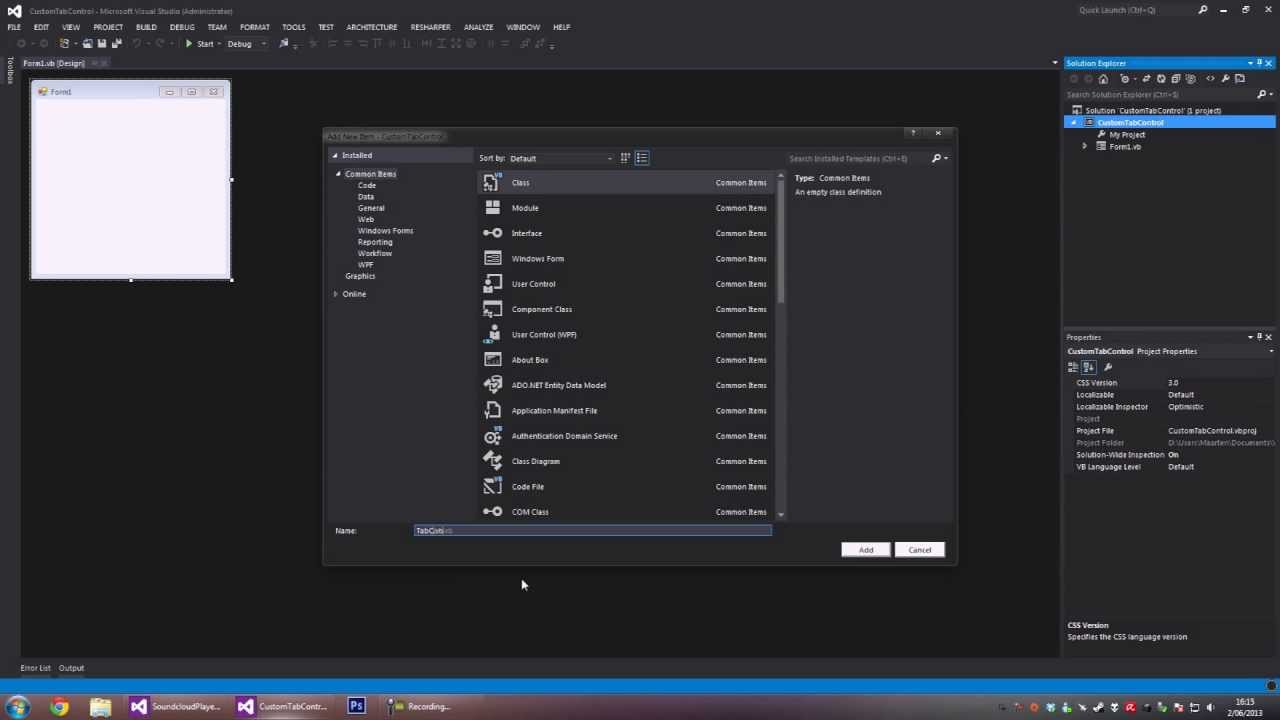Select the About Box template icon

click(492, 360)
